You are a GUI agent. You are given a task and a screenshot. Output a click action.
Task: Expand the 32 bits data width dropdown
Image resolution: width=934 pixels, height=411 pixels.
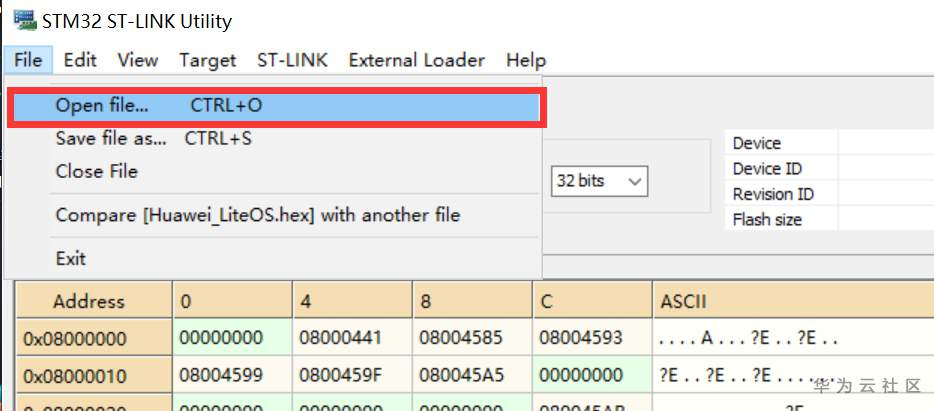point(599,181)
